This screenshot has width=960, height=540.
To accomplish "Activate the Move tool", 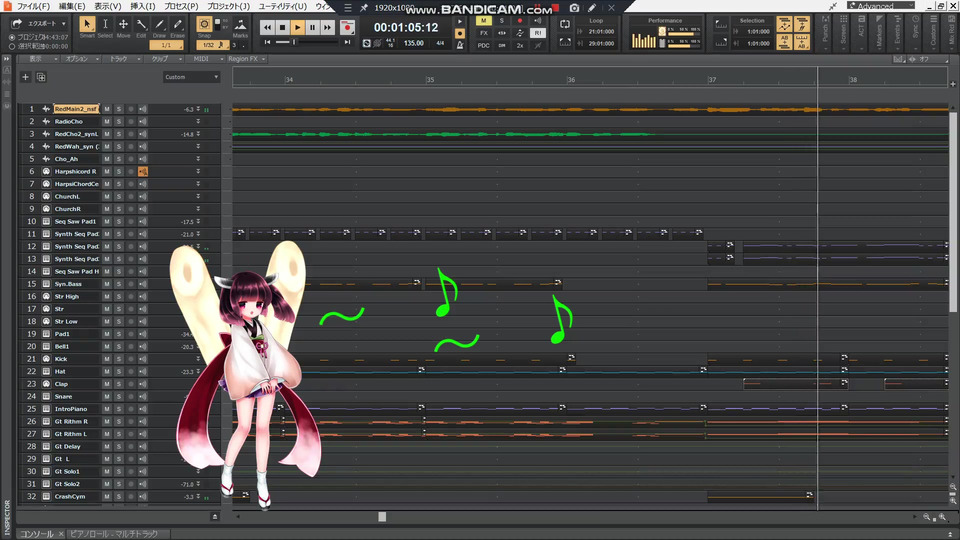I will (x=123, y=24).
